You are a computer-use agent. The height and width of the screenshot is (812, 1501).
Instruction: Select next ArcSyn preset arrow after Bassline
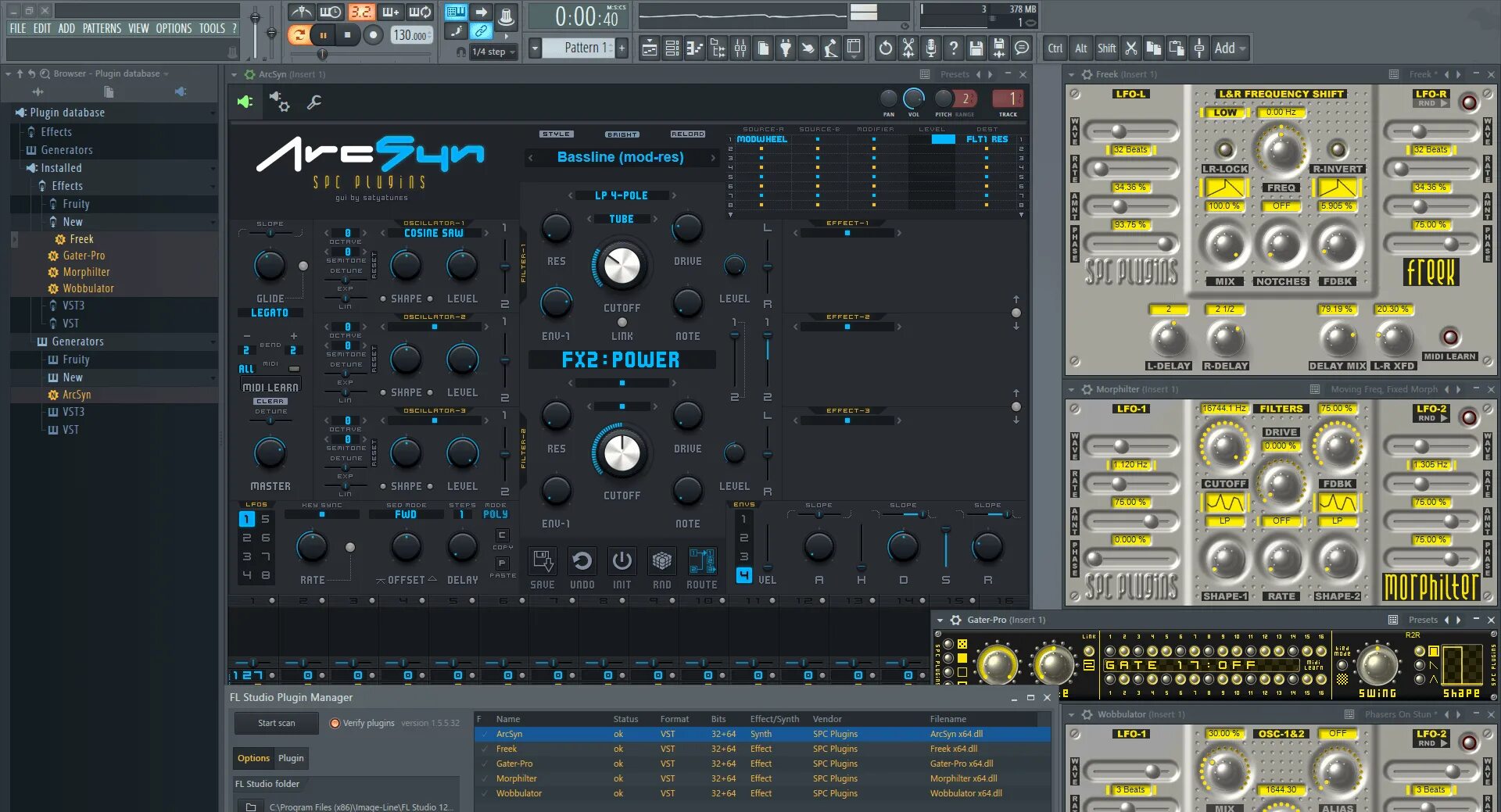tap(713, 158)
